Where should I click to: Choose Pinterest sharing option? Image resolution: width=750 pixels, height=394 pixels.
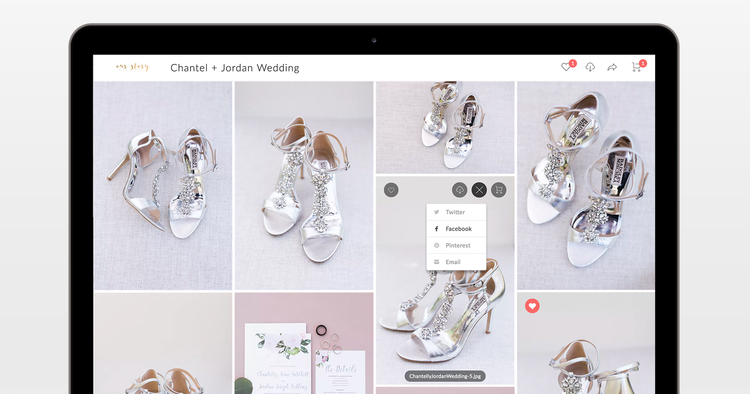click(456, 245)
